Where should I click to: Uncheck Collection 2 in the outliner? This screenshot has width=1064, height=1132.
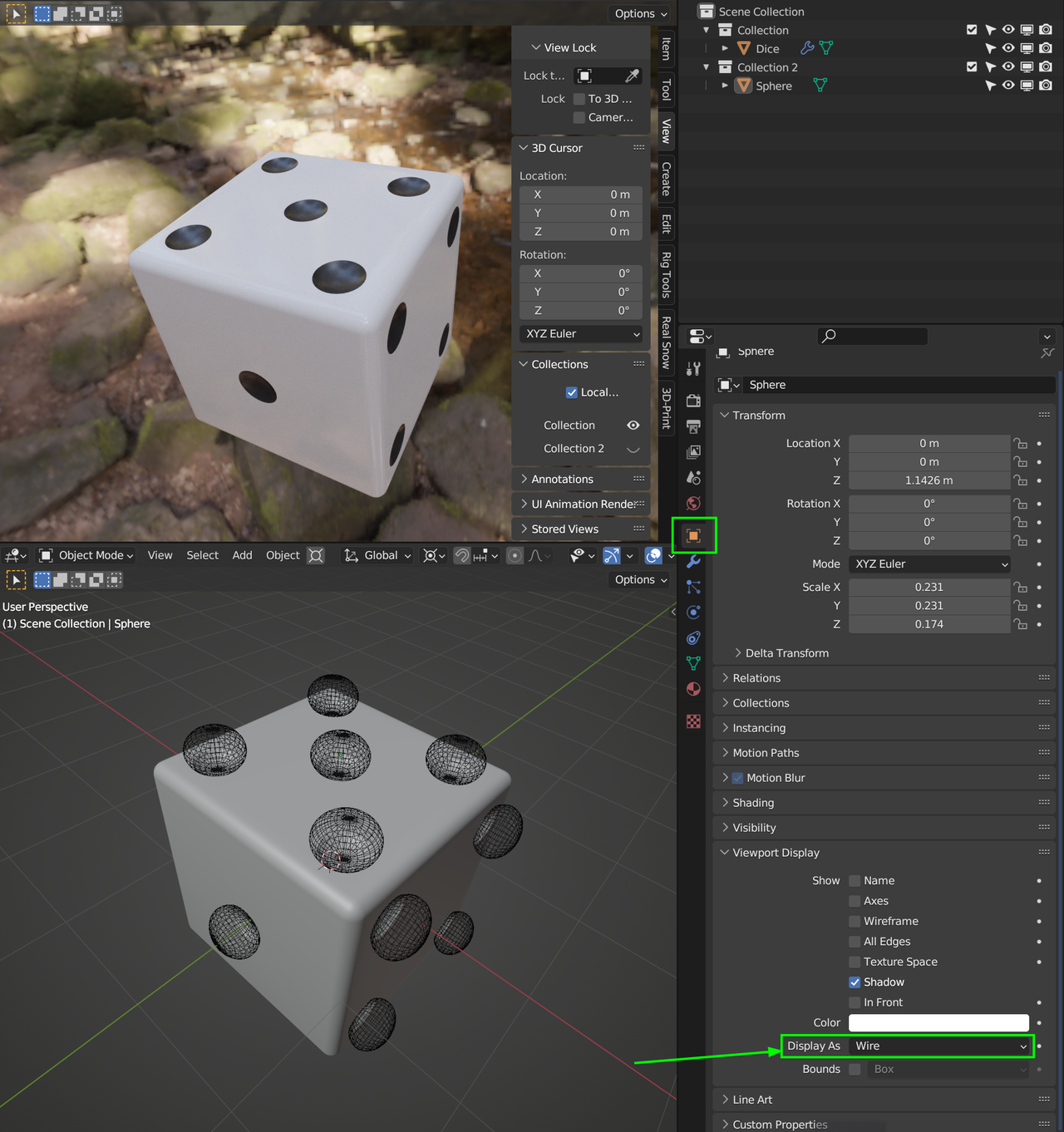click(971, 66)
